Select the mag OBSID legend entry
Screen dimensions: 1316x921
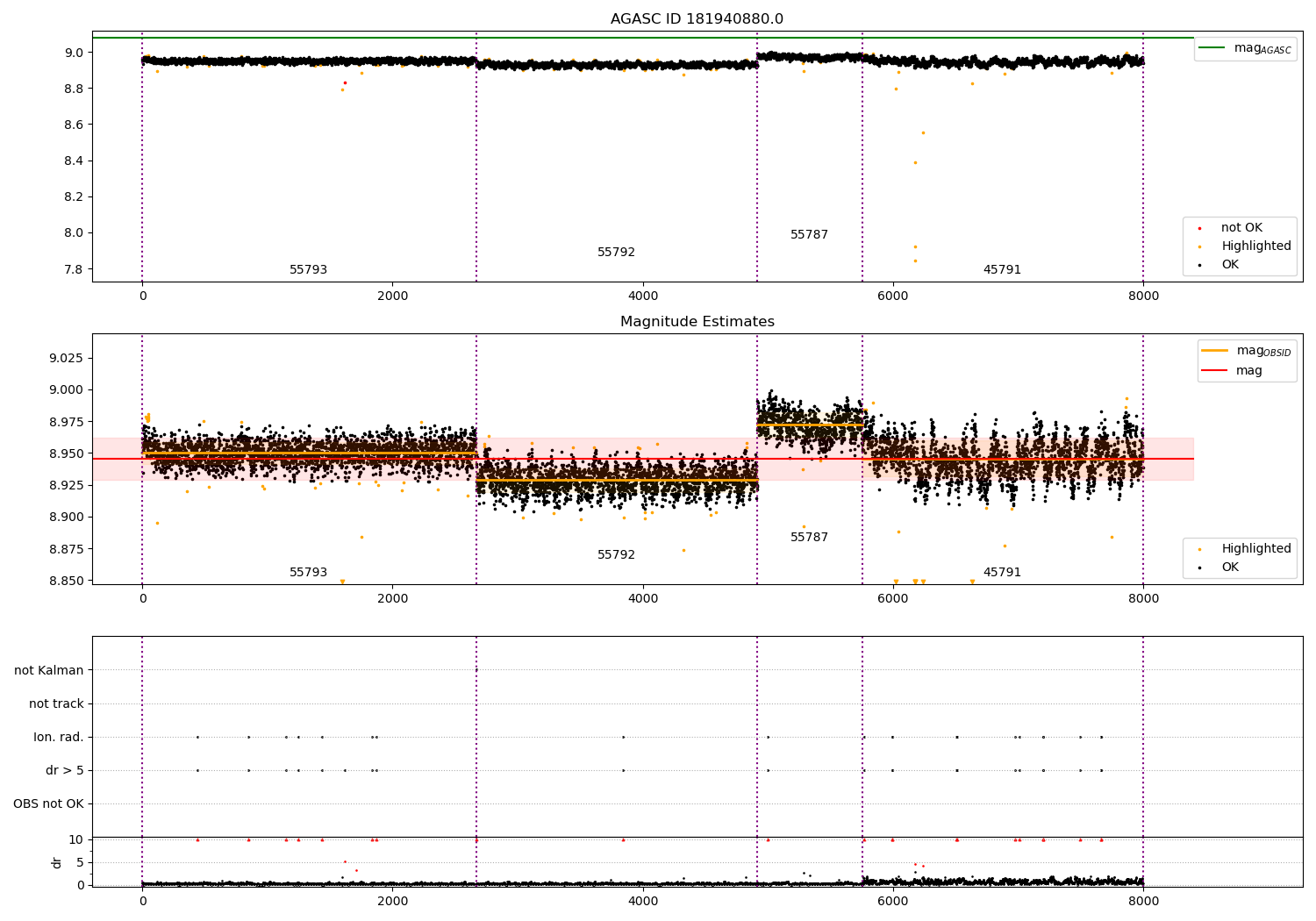pos(1247,351)
